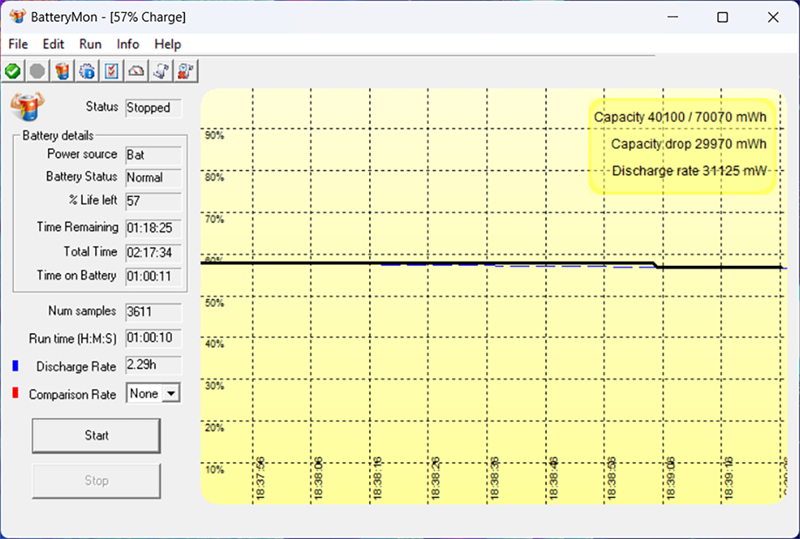Click the Capacity 40100 / 70070 mWh text

click(x=680, y=117)
